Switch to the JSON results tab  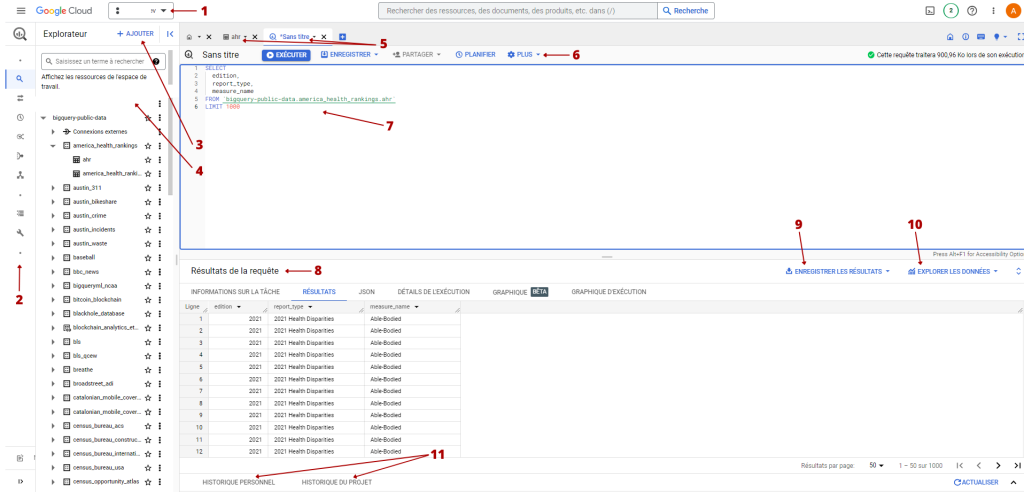[366, 292]
